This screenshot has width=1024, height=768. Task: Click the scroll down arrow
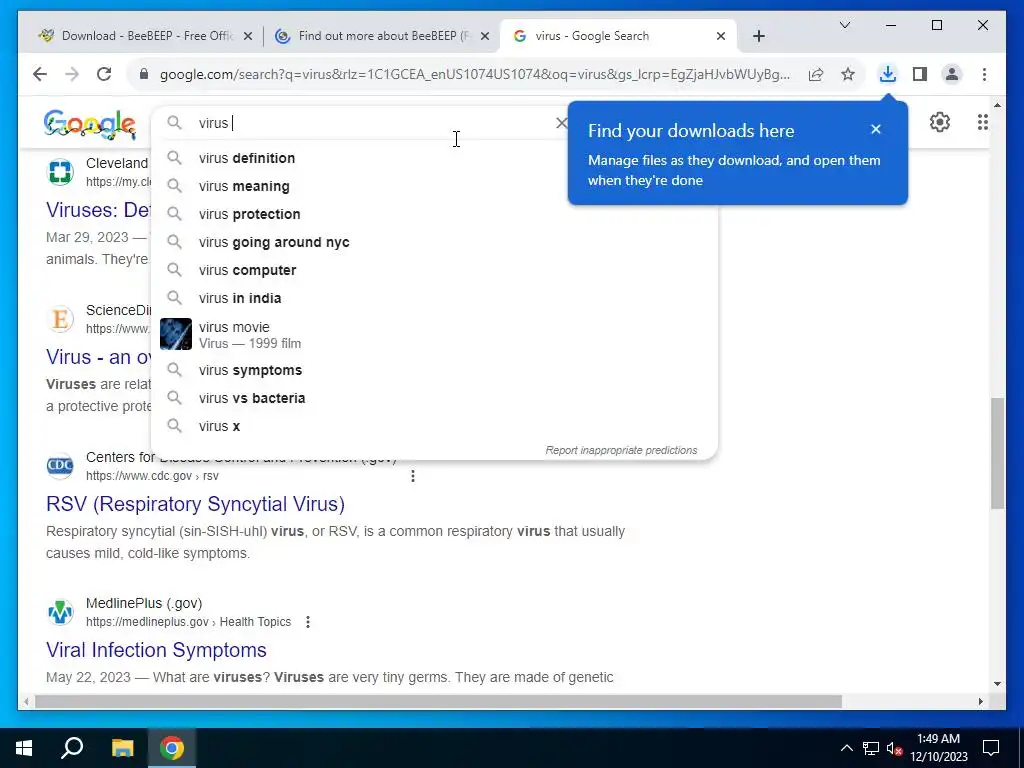[997, 684]
